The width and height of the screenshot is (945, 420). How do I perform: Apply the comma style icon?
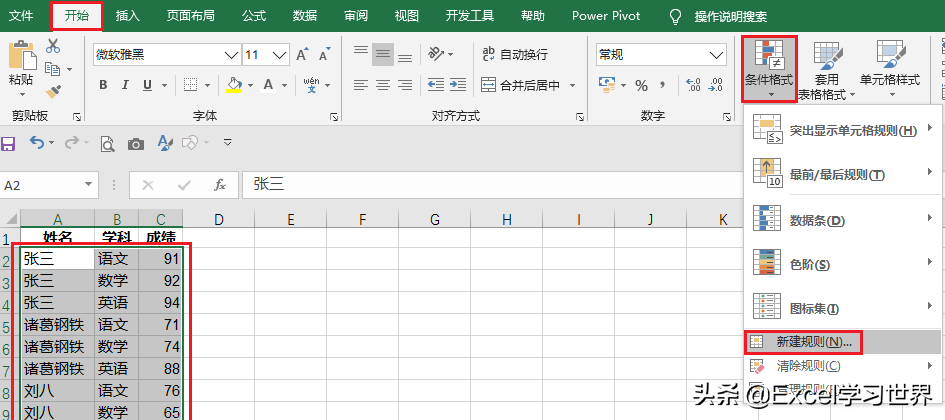click(663, 85)
